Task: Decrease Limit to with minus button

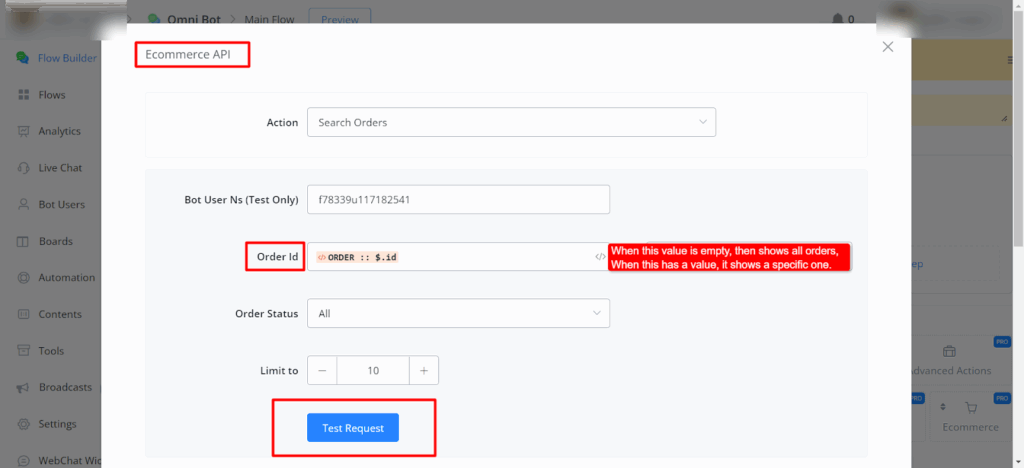Action: click(x=322, y=370)
